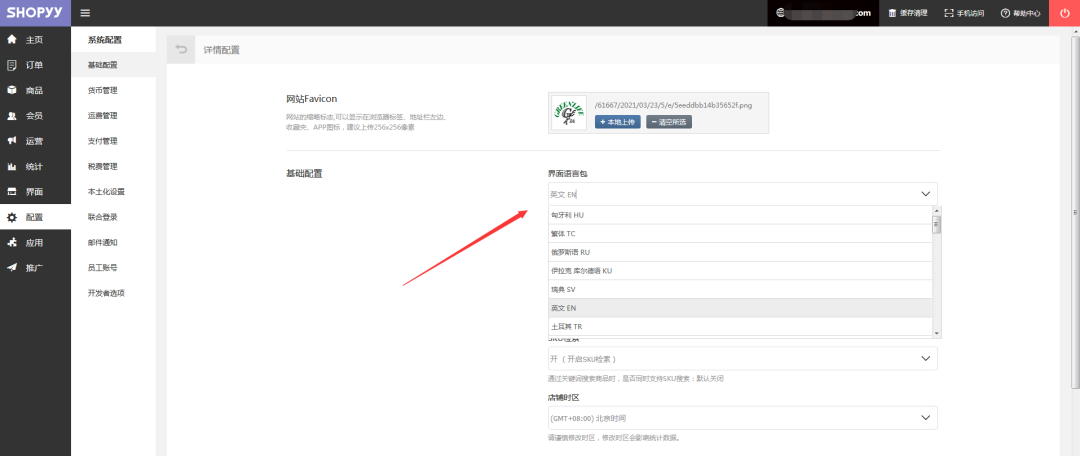Click the members icon beside 会员
This screenshot has width=1080, height=456.
[x=12, y=116]
